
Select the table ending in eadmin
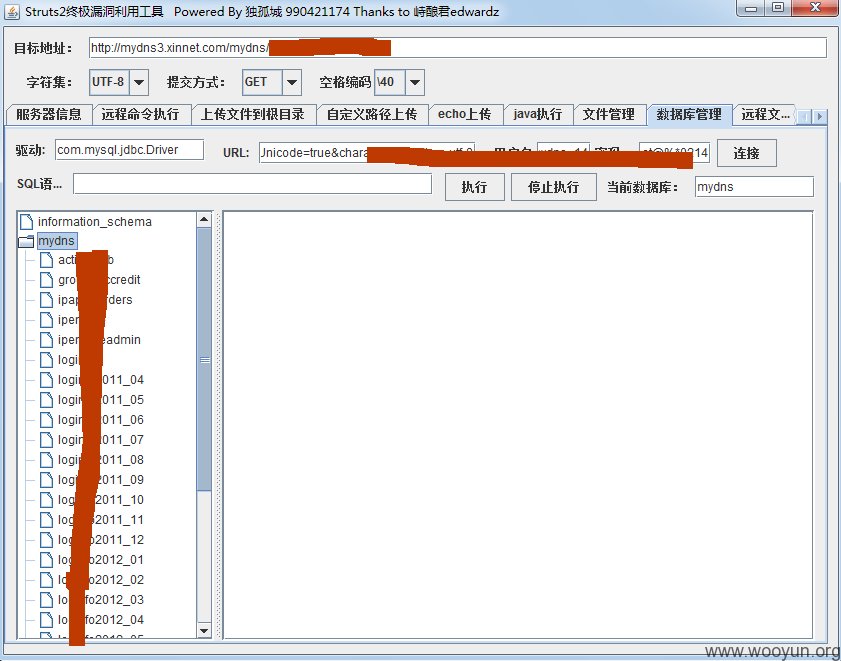(x=99, y=340)
